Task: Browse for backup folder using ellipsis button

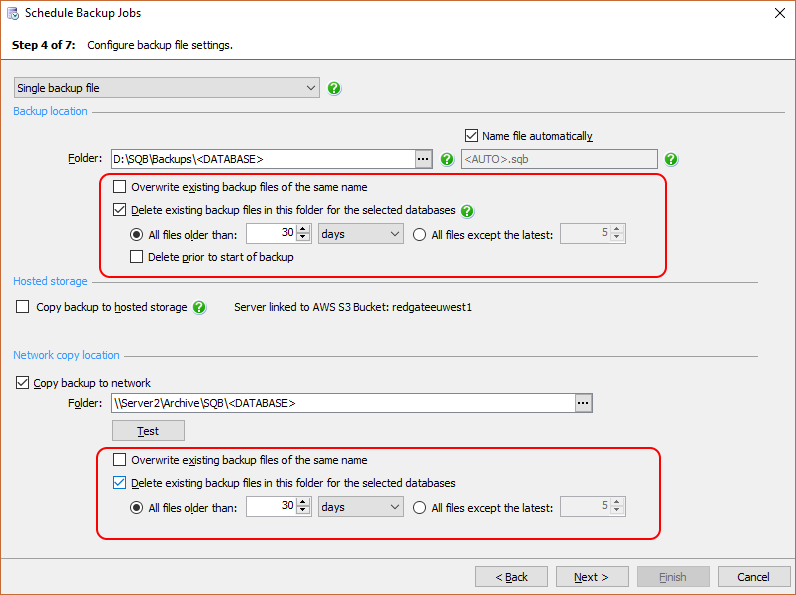Action: tap(423, 159)
